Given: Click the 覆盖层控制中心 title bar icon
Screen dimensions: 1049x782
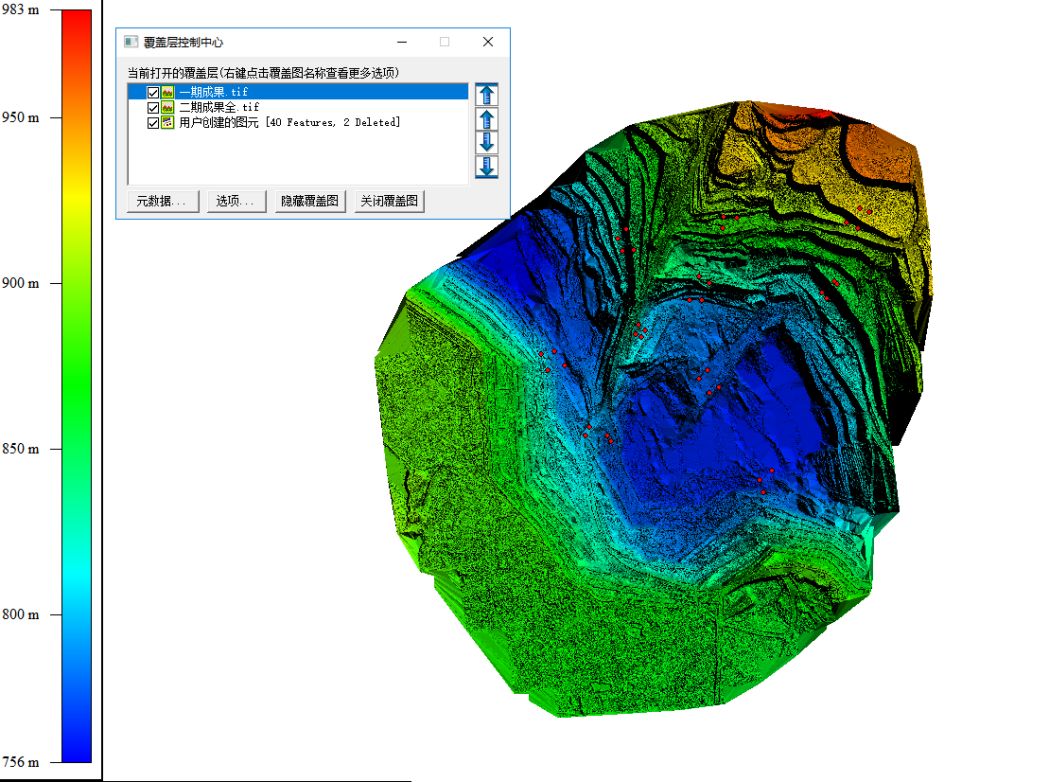Looking at the screenshot, I should (x=130, y=42).
